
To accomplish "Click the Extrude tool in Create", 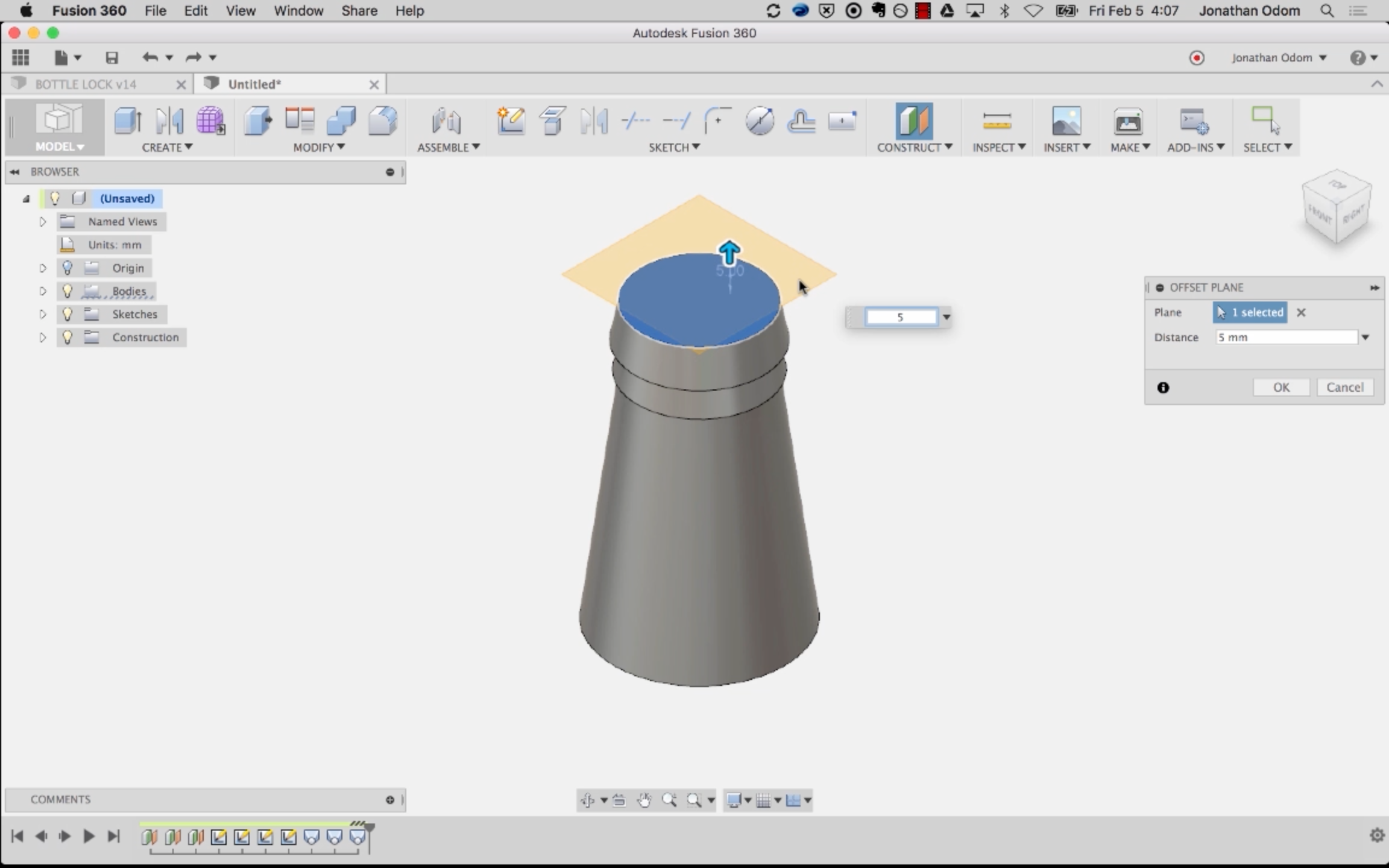I will click(x=128, y=121).
